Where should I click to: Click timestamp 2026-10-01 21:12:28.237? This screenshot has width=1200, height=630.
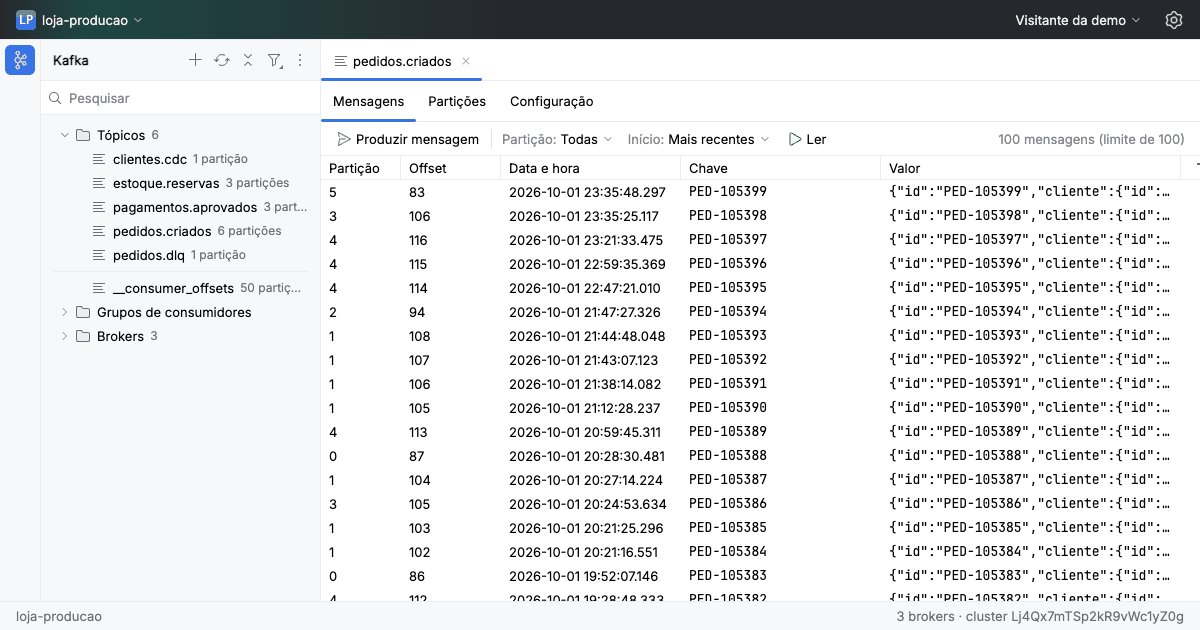coord(585,408)
